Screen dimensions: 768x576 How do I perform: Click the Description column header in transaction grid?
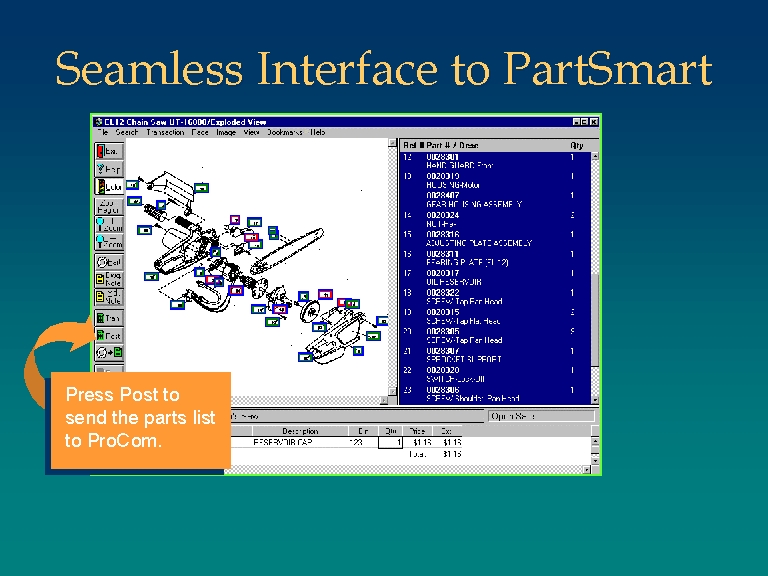[300, 431]
